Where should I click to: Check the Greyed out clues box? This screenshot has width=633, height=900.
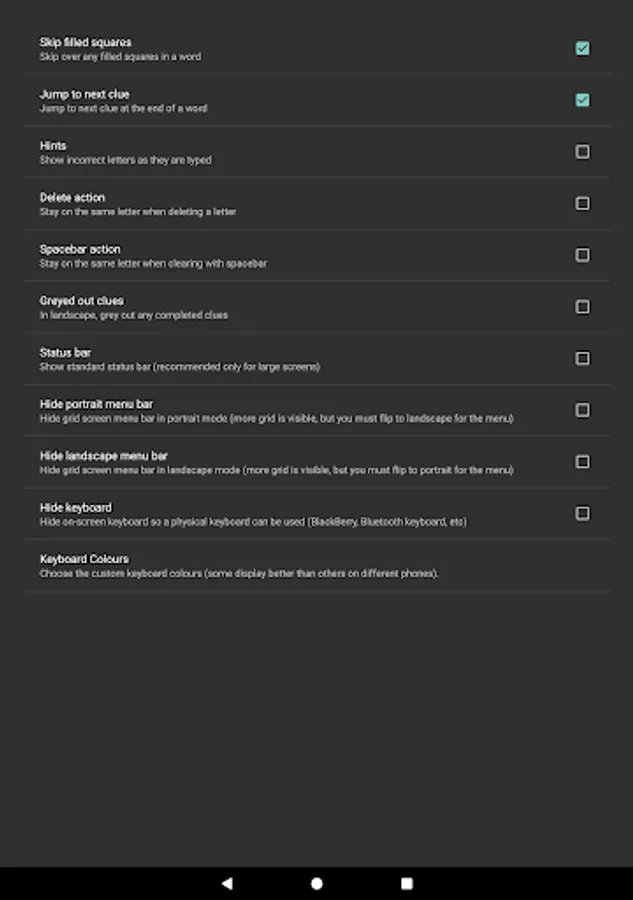pos(582,307)
